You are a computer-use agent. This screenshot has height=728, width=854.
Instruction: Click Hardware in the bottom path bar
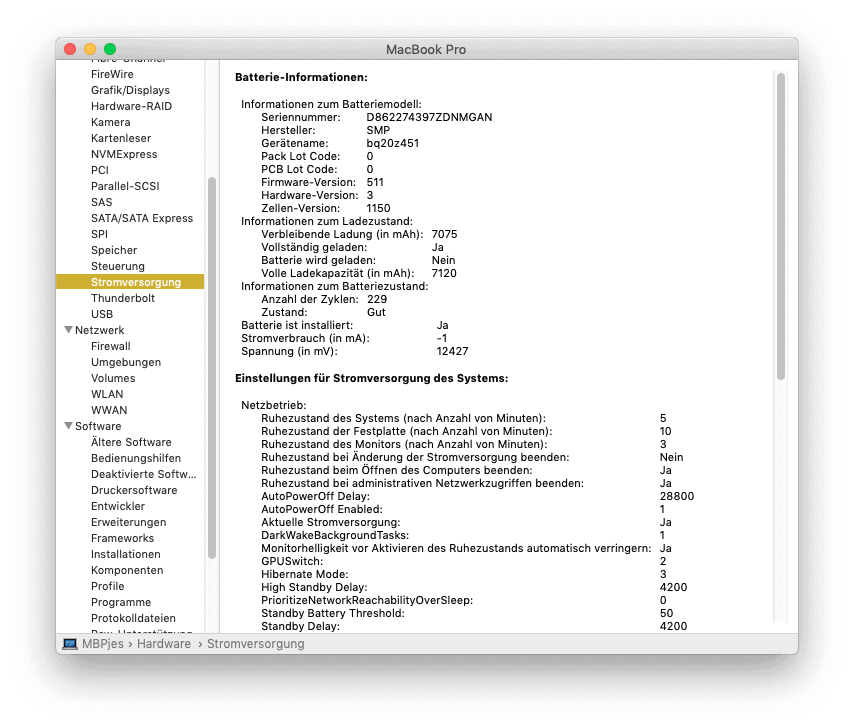(x=163, y=644)
